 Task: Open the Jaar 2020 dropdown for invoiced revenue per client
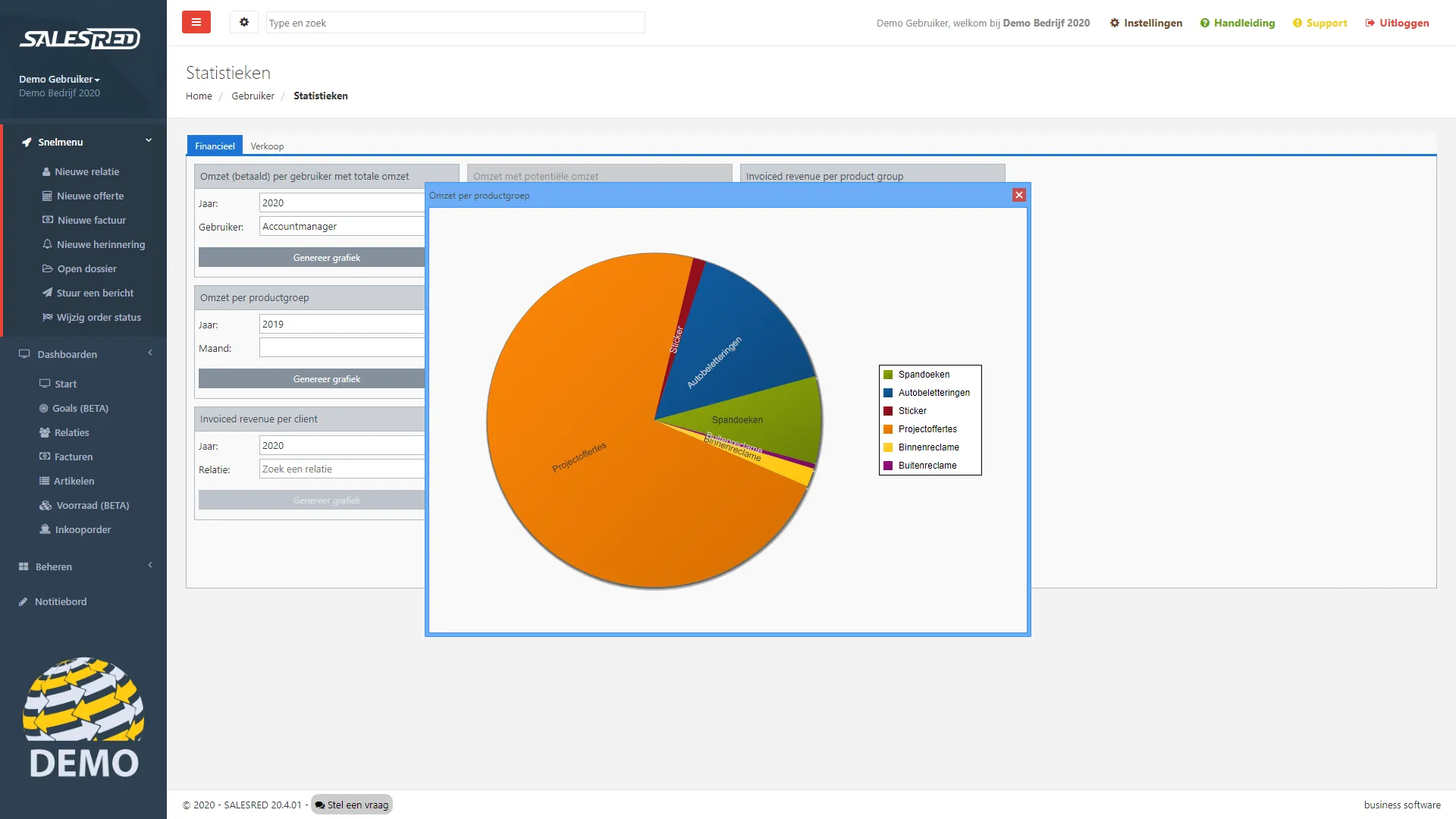(x=342, y=445)
